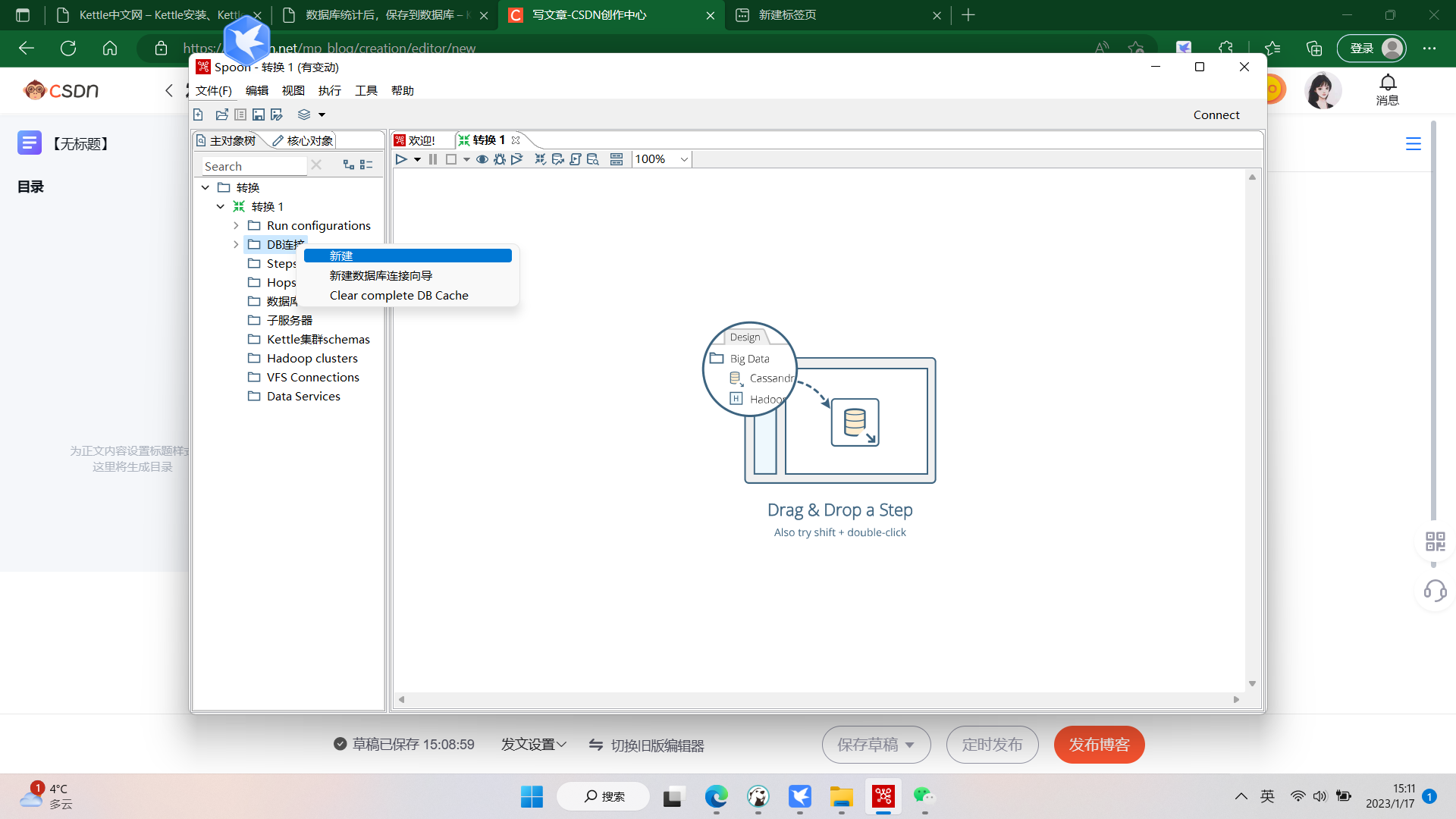The image size is (1456, 819).
Task: Clear the tree search with the X
Action: click(x=316, y=165)
